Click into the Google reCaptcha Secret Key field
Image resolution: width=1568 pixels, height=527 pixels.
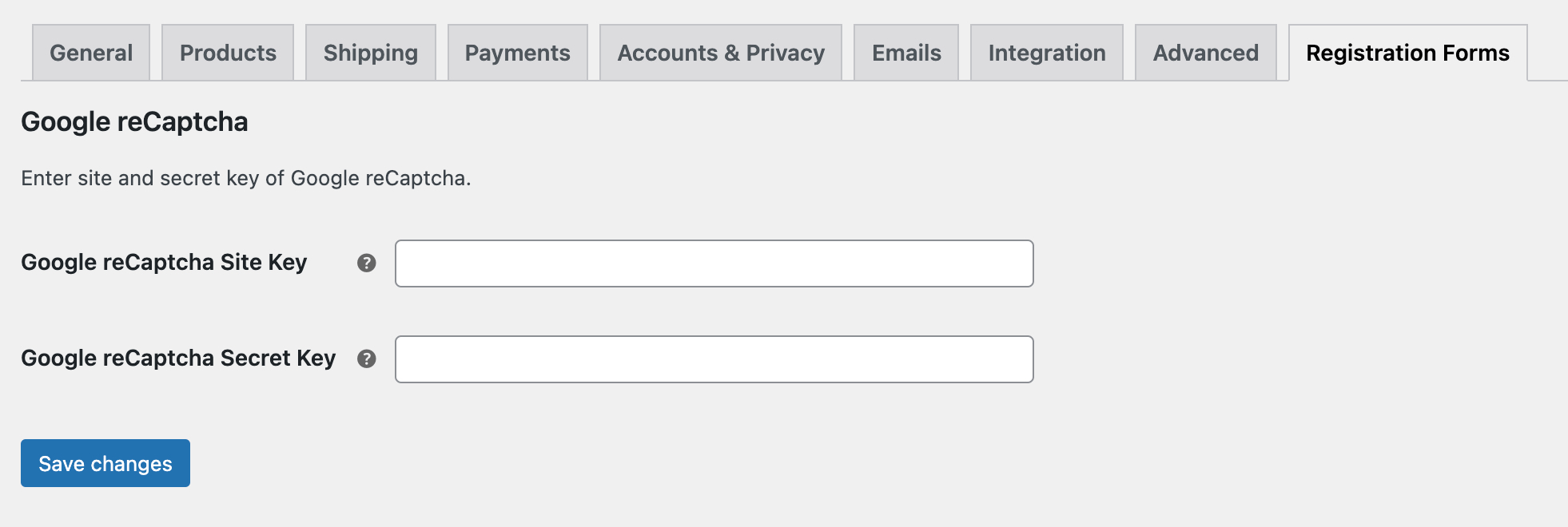714,359
